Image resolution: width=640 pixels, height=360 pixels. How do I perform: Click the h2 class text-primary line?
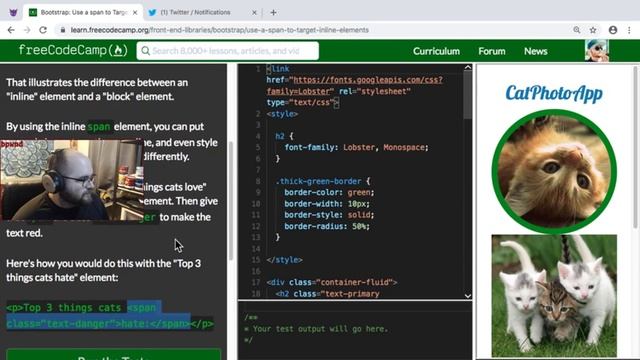[x=327, y=294]
